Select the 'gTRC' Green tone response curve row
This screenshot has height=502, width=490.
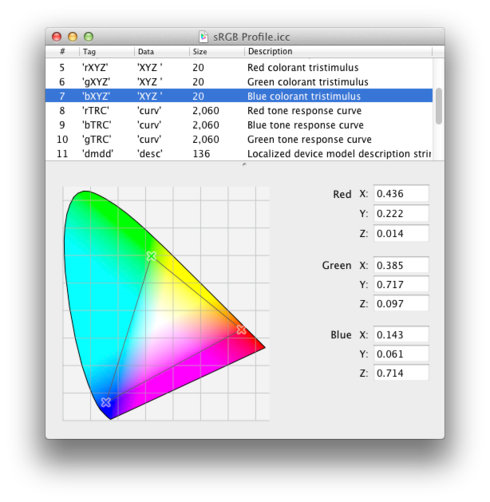tap(239, 139)
